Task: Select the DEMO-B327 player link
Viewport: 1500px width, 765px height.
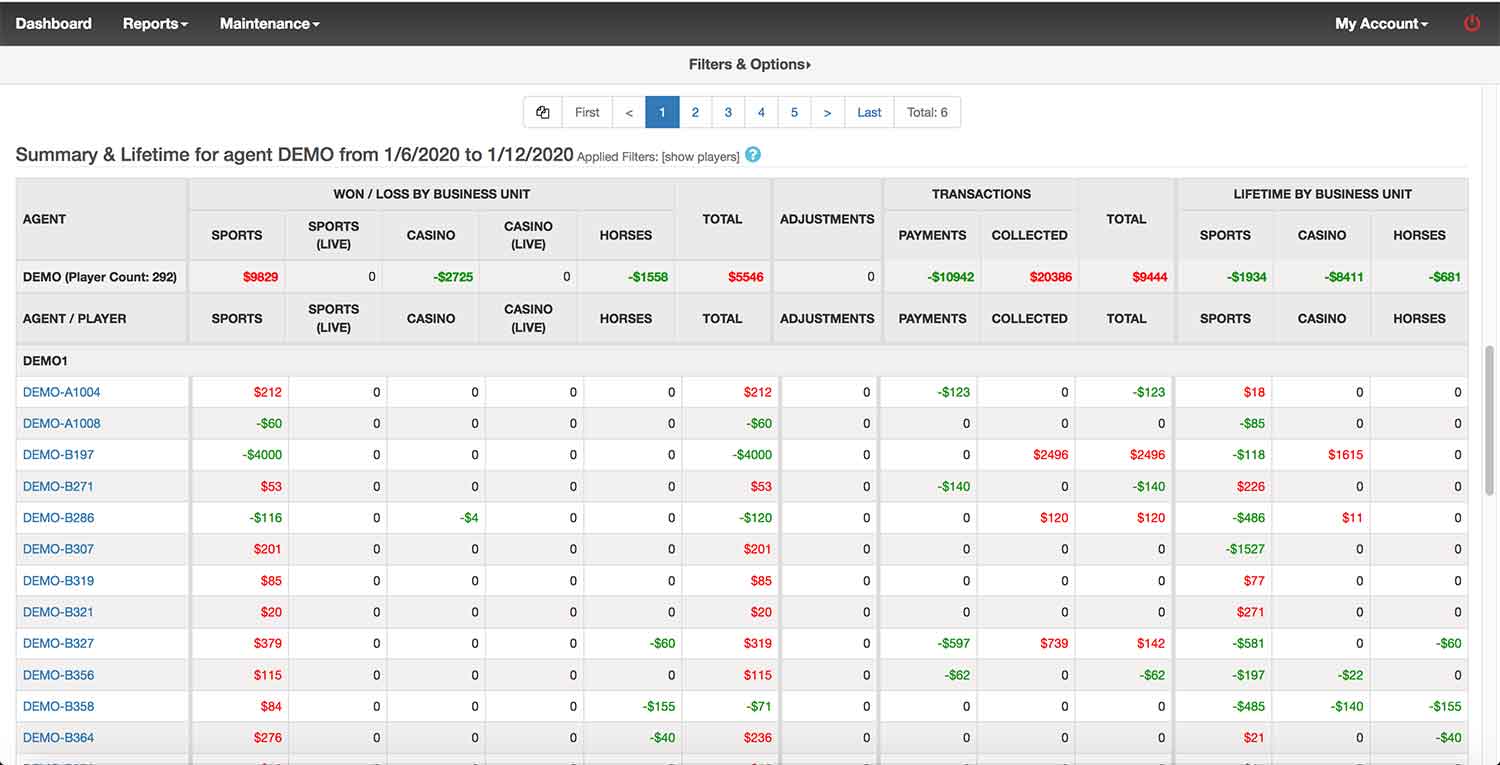Action: pyautogui.click(x=58, y=643)
